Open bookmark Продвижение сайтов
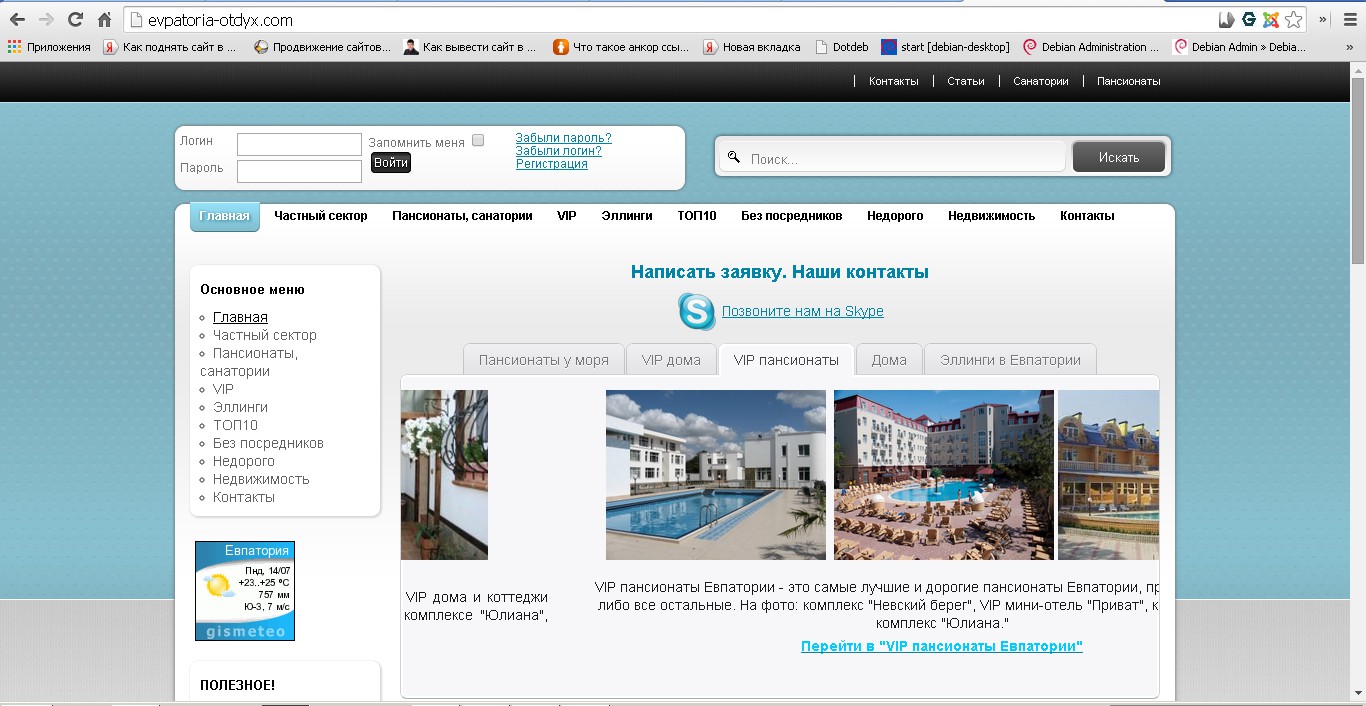Screen dimensions: 1366x706 click(x=322, y=47)
